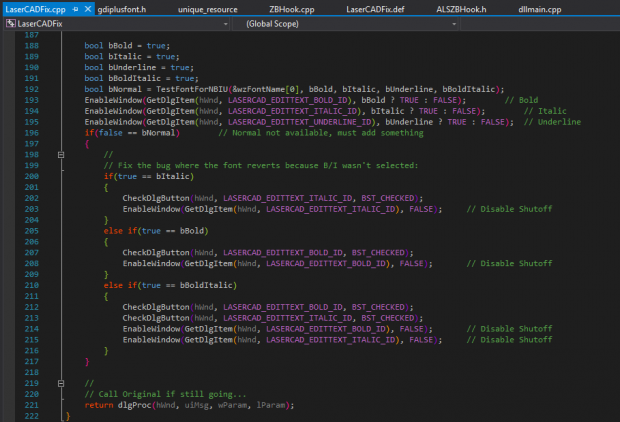Click 'bBoldItalic' in else-if on line 210
Screen dimensions: 620x422
pyautogui.click(x=206, y=285)
